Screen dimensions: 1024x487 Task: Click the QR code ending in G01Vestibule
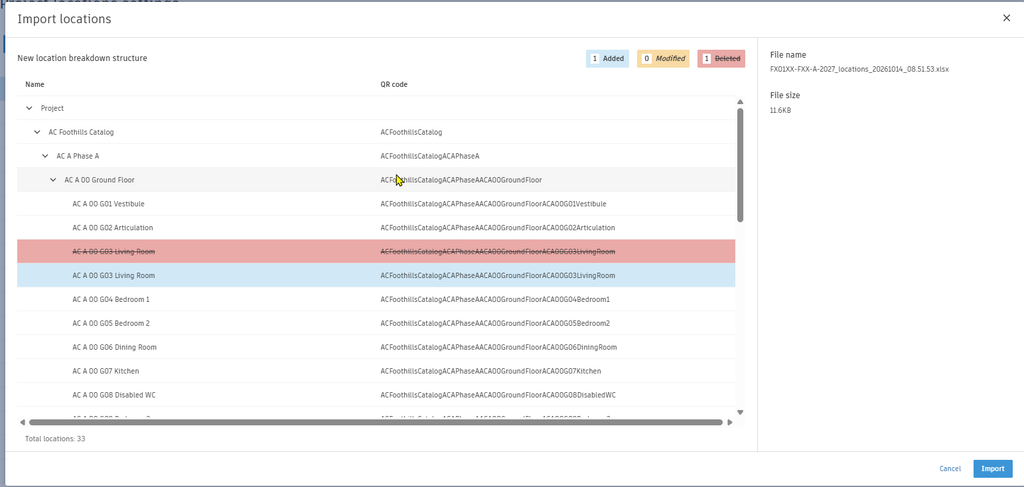(x=493, y=204)
